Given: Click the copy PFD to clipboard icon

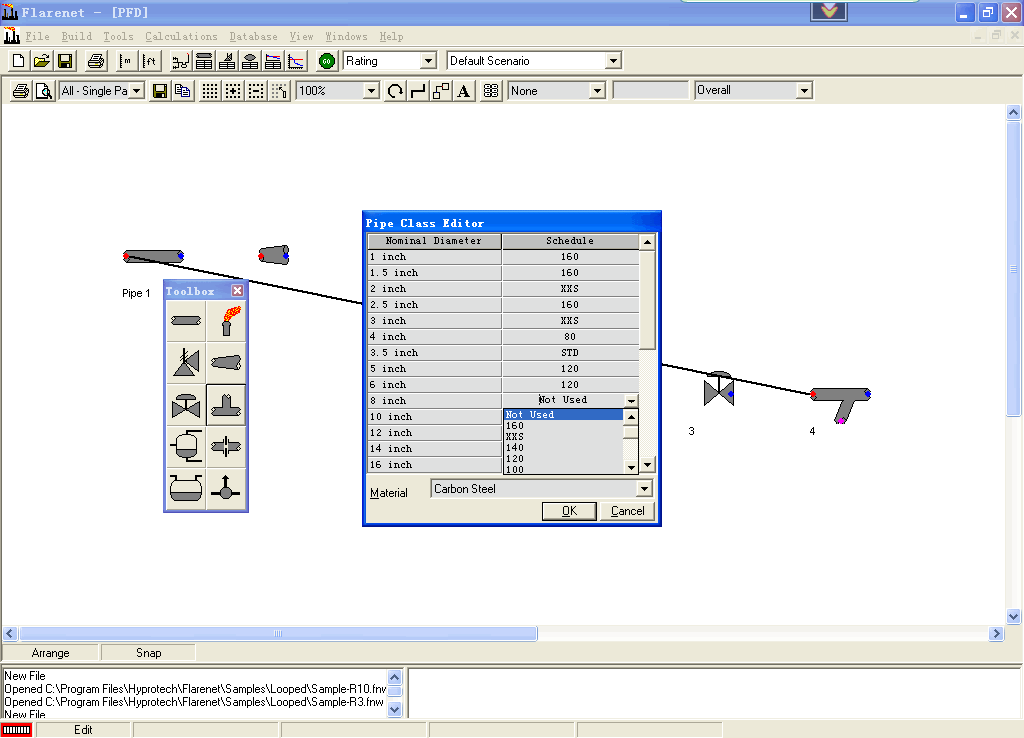Looking at the screenshot, I should pyautogui.click(x=183, y=91).
